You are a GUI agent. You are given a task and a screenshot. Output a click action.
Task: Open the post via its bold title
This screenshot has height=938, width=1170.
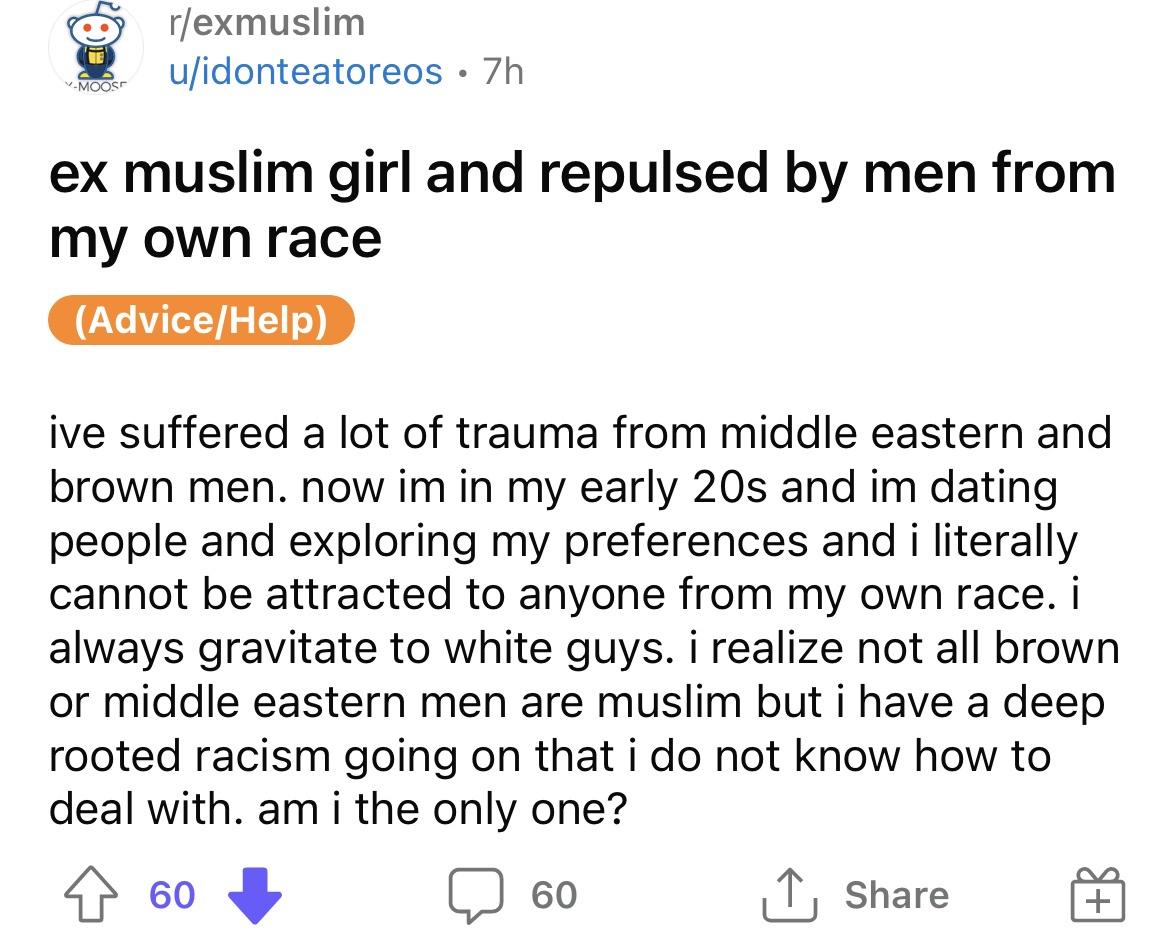click(583, 206)
